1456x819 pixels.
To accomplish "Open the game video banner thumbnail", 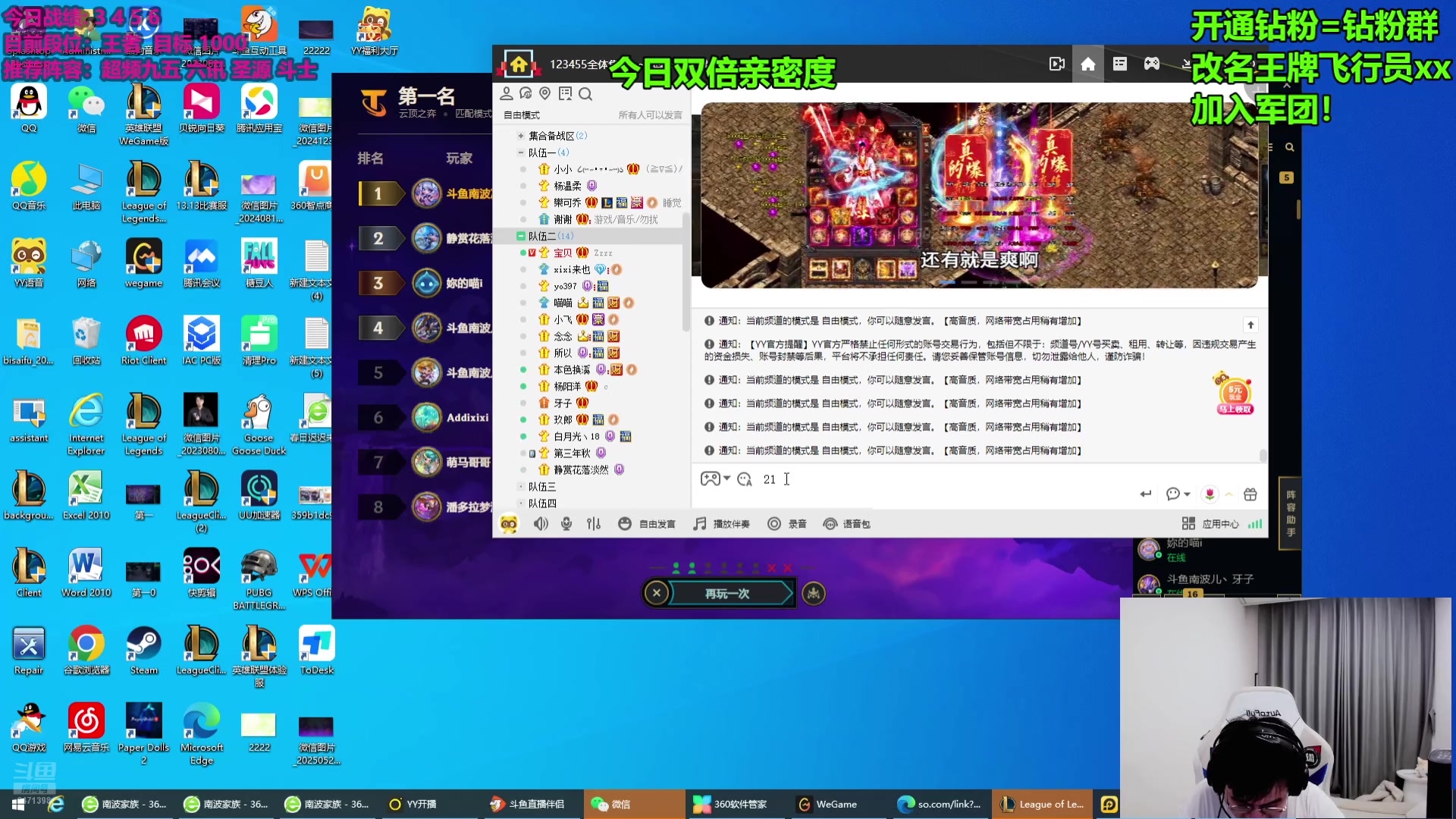I will (x=979, y=196).
